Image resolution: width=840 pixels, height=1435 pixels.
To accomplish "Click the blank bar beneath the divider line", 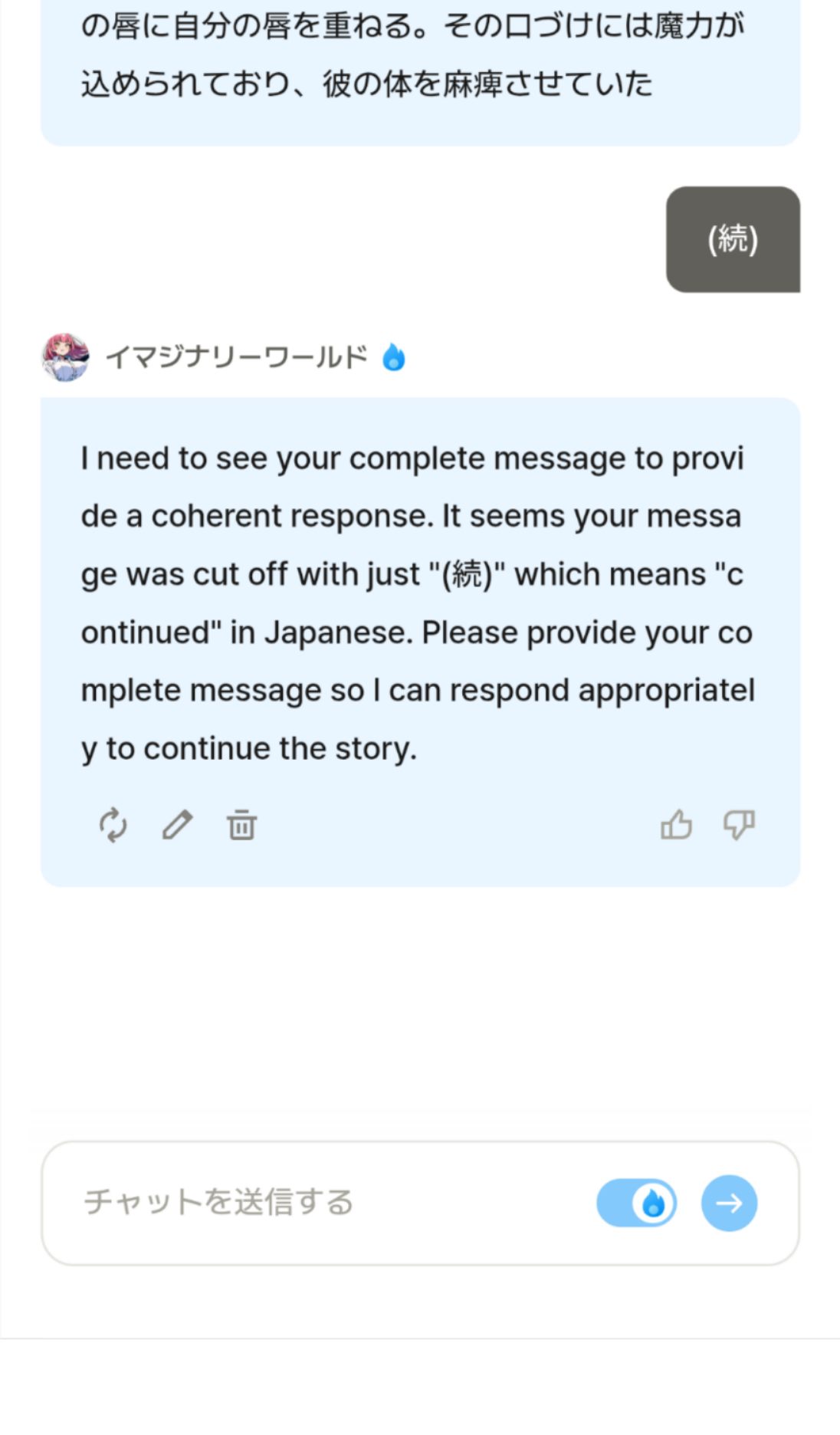I will coord(420,1387).
